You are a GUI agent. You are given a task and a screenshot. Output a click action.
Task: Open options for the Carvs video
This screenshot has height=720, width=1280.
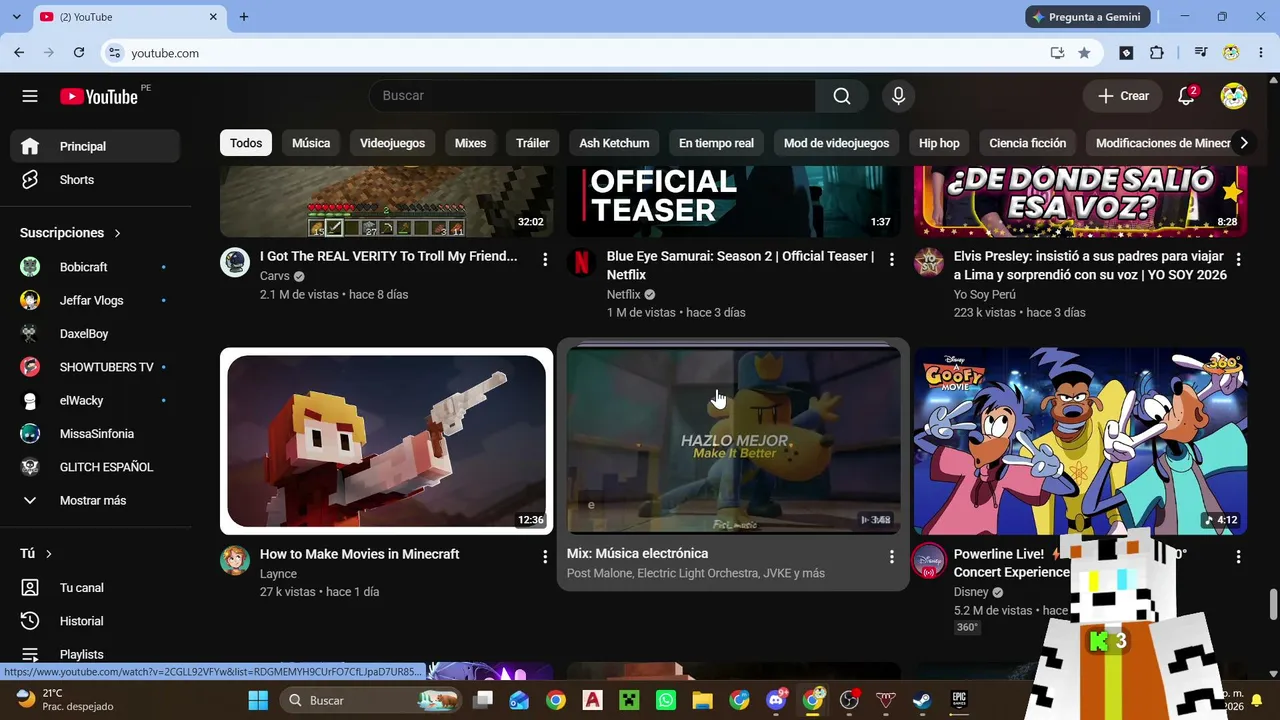click(545, 259)
